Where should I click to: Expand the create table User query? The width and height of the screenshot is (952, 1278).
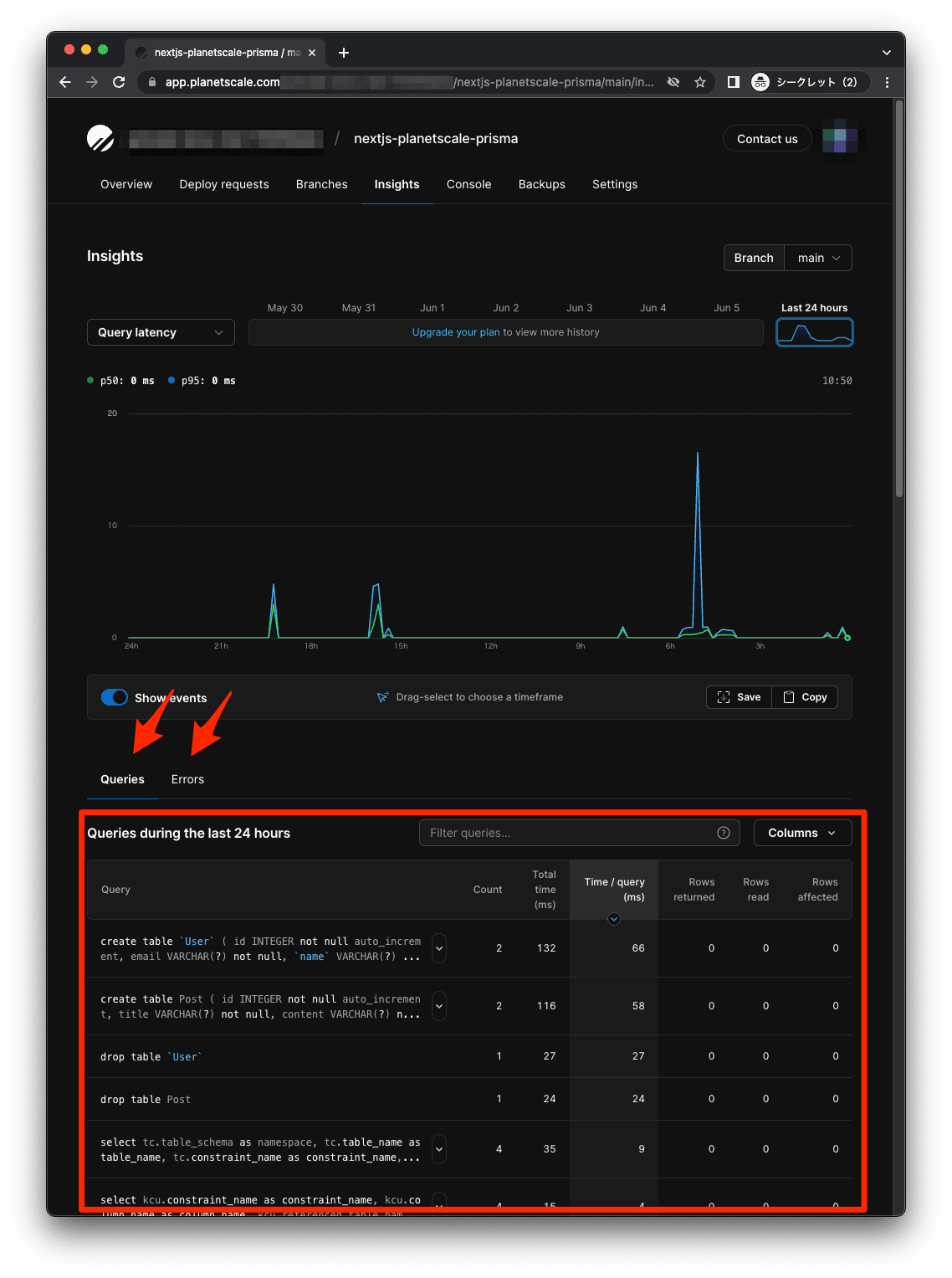[439, 948]
